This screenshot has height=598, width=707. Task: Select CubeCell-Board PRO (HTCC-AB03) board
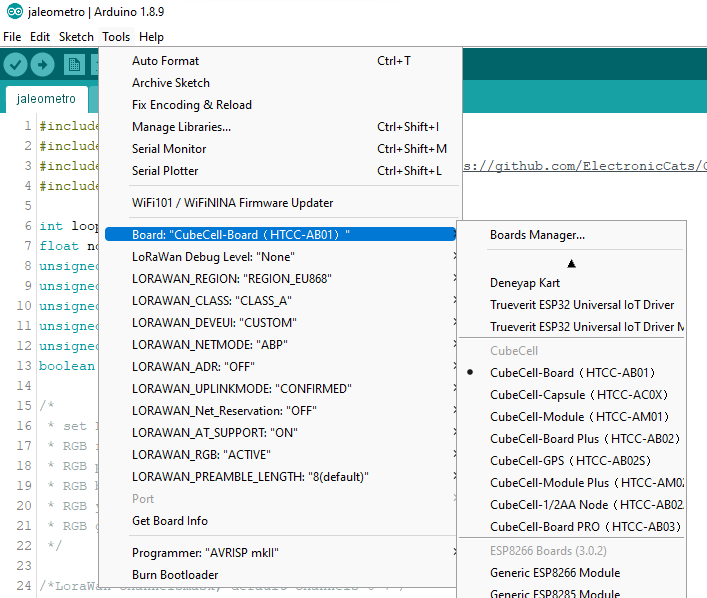point(572,527)
